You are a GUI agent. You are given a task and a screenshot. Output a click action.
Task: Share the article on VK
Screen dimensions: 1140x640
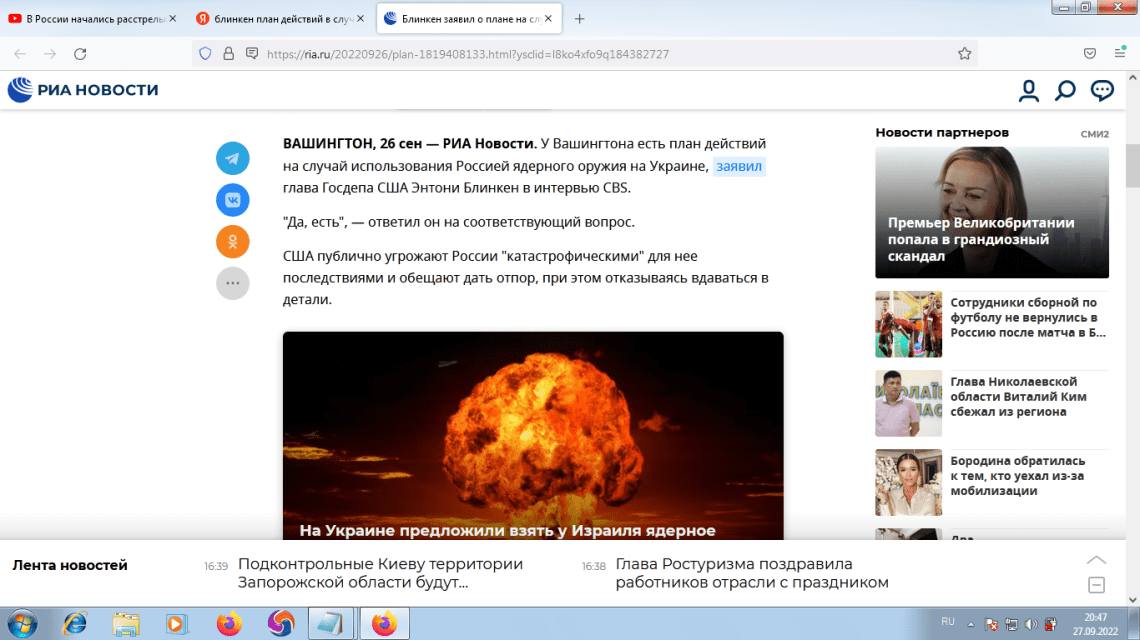coord(232,200)
